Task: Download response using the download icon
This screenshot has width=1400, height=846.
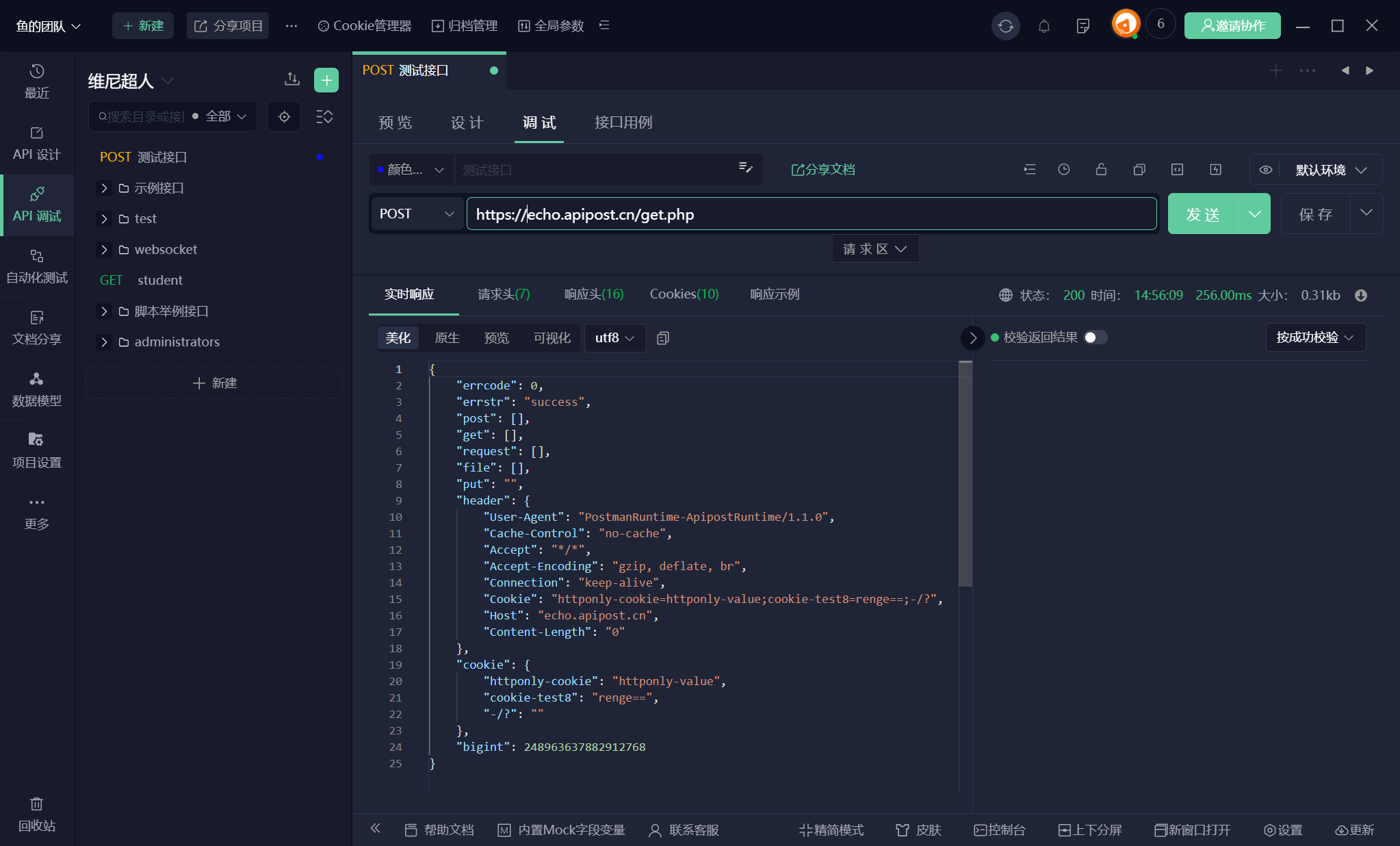Action: pos(1361,296)
